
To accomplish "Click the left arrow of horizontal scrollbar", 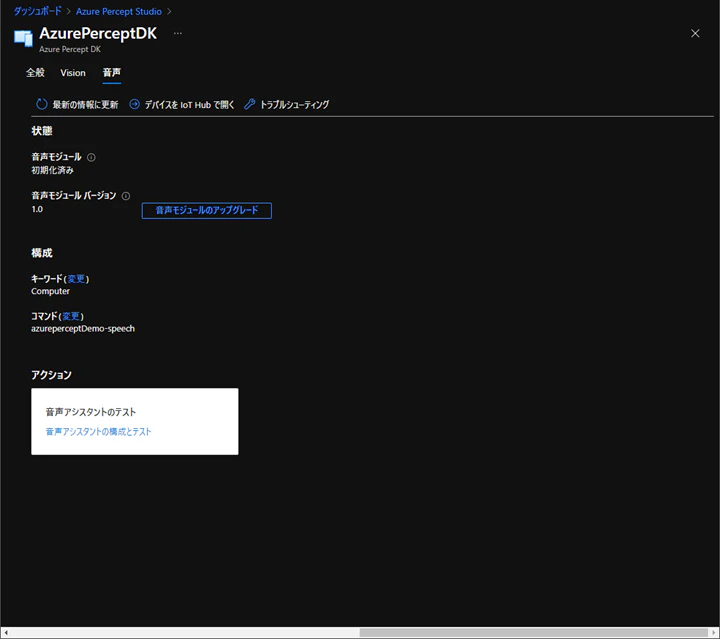I will (6, 633).
